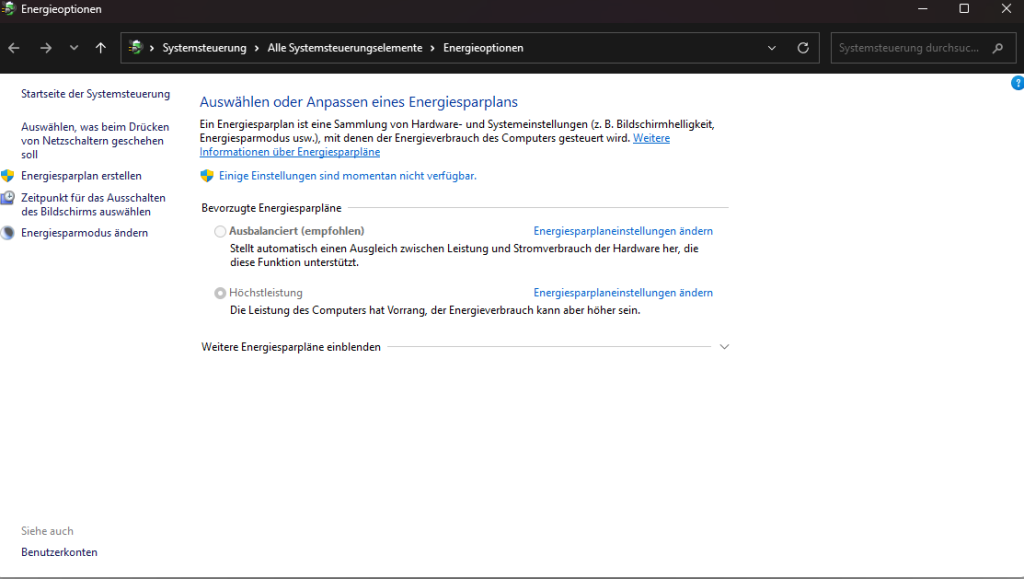
Task: Click the icon beside Energiesparmodus ändern
Action: (9, 232)
